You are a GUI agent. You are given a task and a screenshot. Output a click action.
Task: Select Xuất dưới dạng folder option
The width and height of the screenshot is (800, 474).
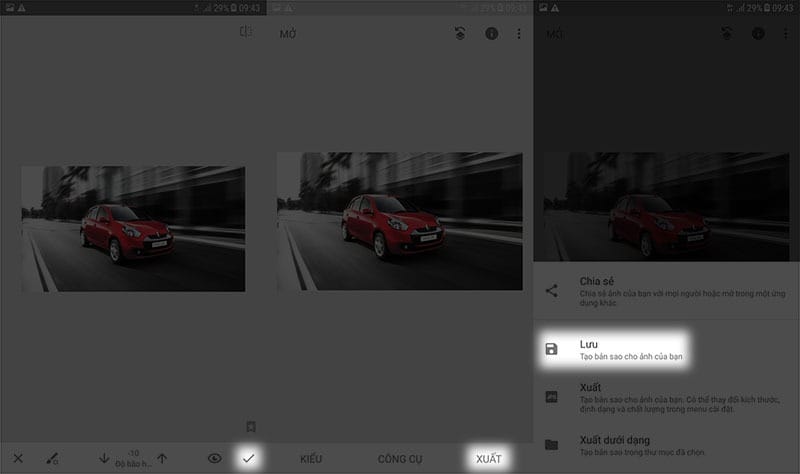tap(667, 445)
